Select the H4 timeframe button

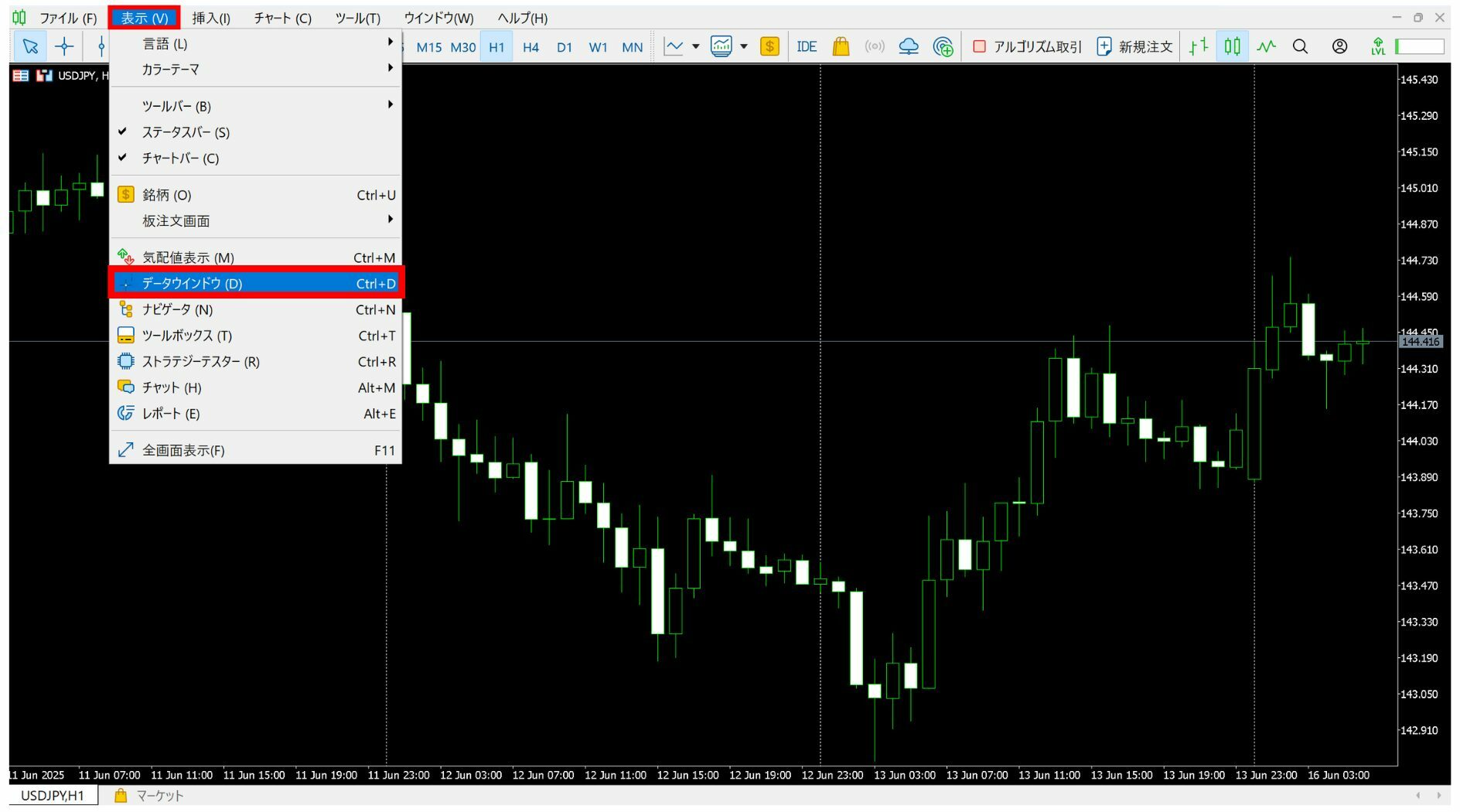tap(530, 47)
